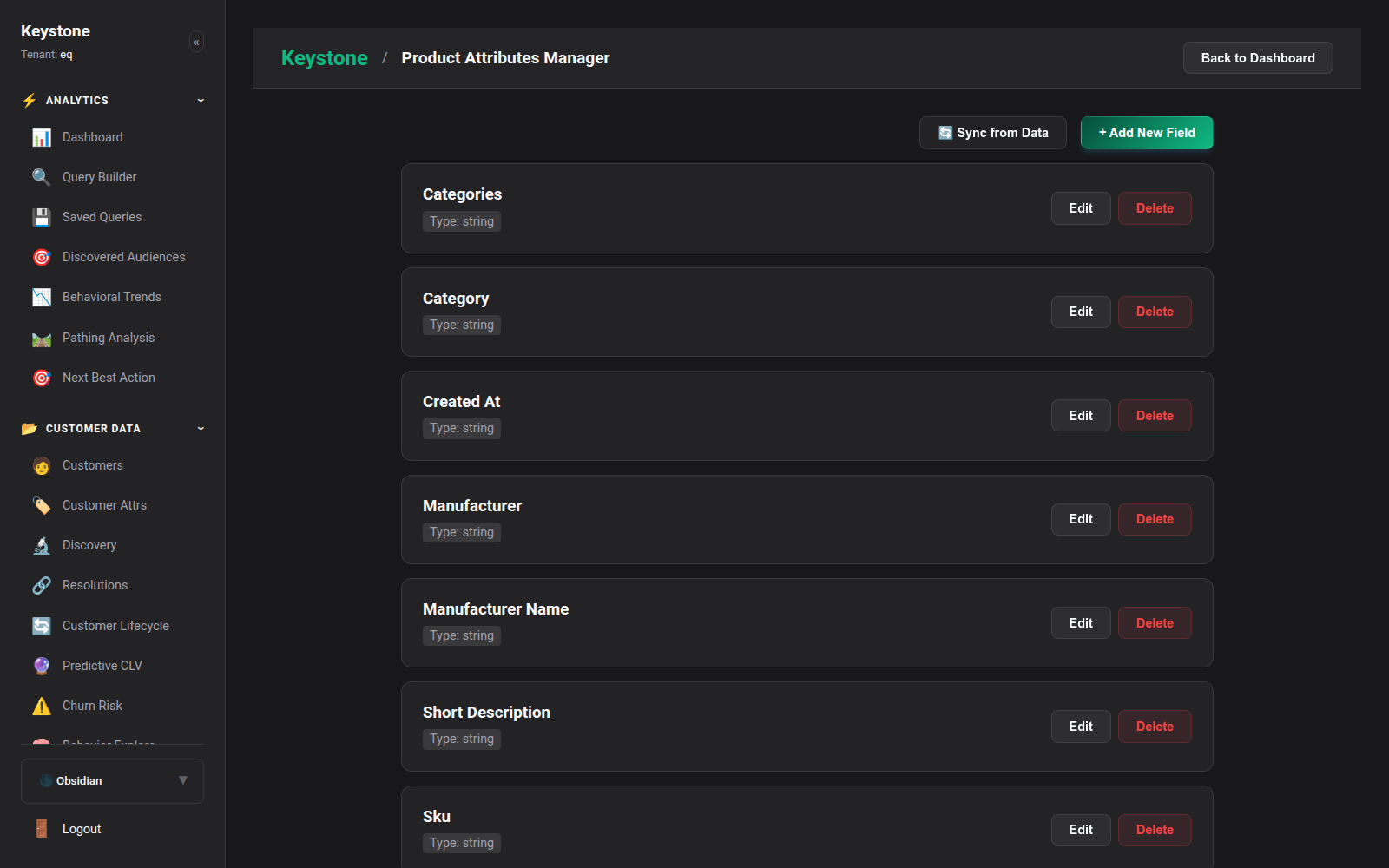The image size is (1389, 868).
Task: Click the Customer Lifecycle cycle icon
Action: pos(42,627)
